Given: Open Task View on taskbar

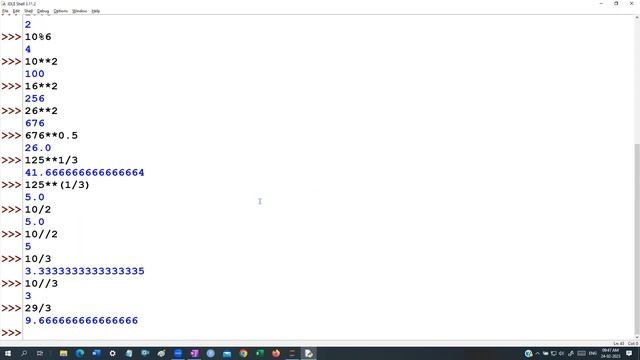Looking at the screenshot, I should (x=40, y=353).
